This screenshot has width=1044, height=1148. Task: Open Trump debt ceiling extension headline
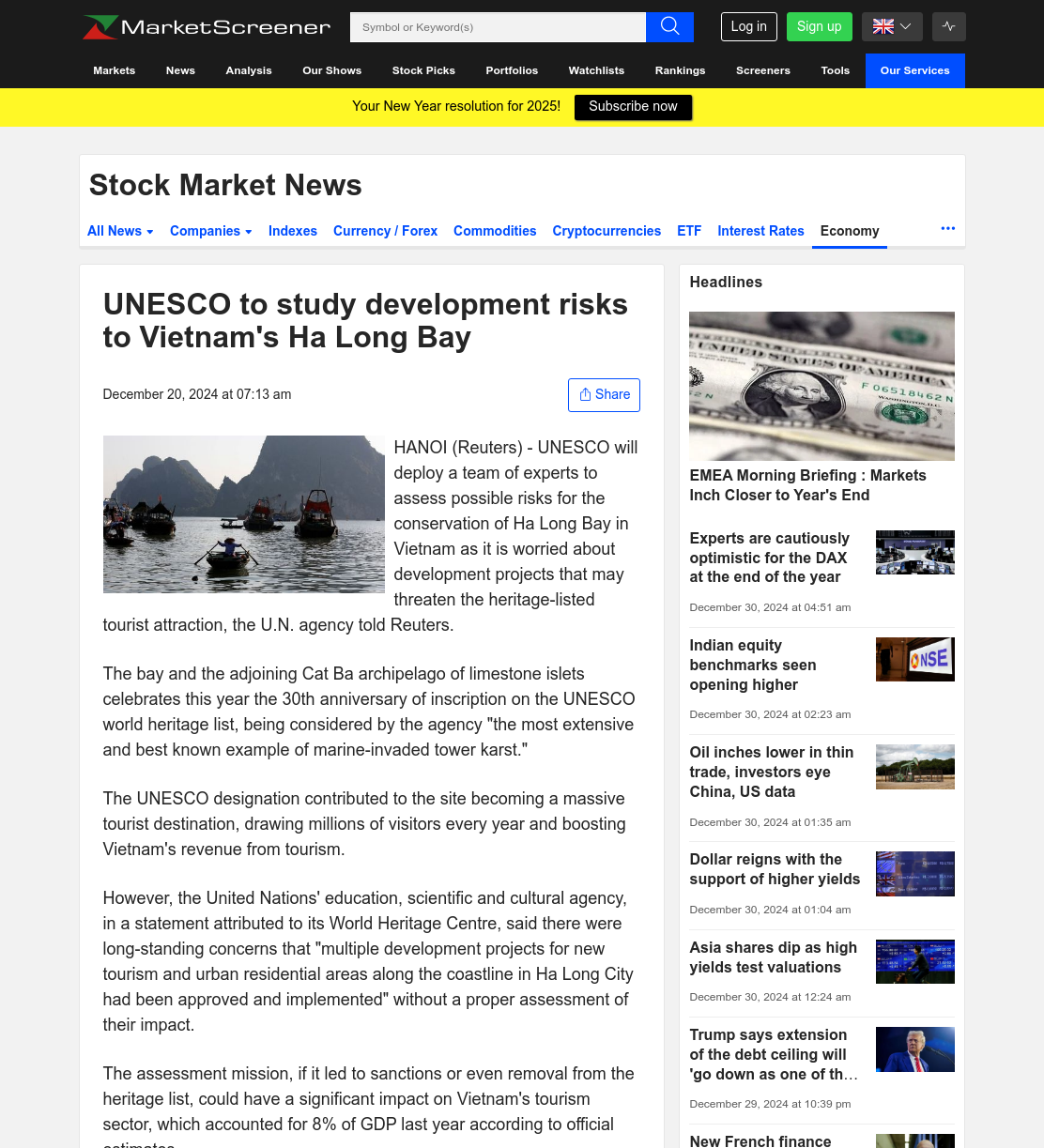774,1054
